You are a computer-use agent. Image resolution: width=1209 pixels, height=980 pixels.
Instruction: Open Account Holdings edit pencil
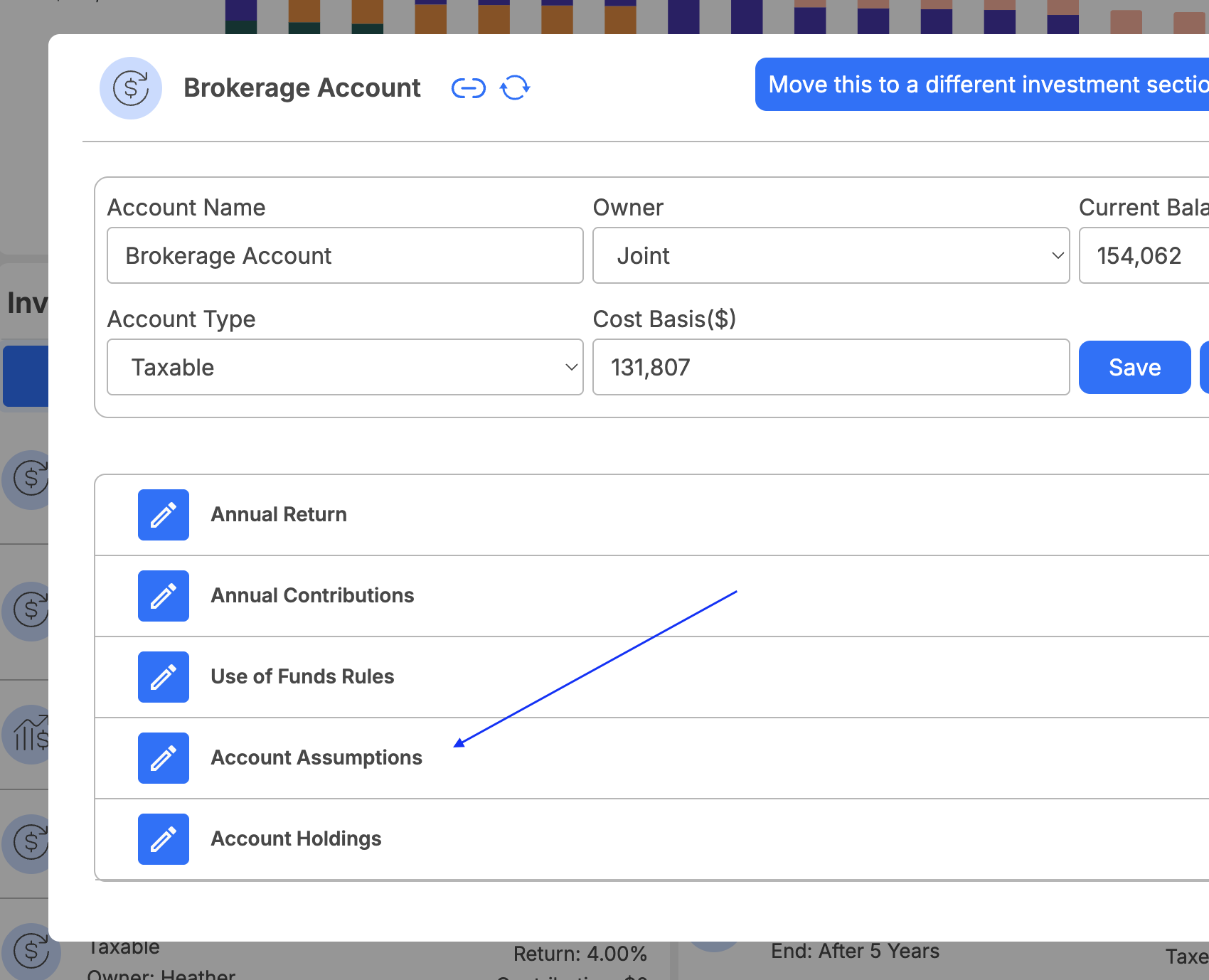[164, 839]
